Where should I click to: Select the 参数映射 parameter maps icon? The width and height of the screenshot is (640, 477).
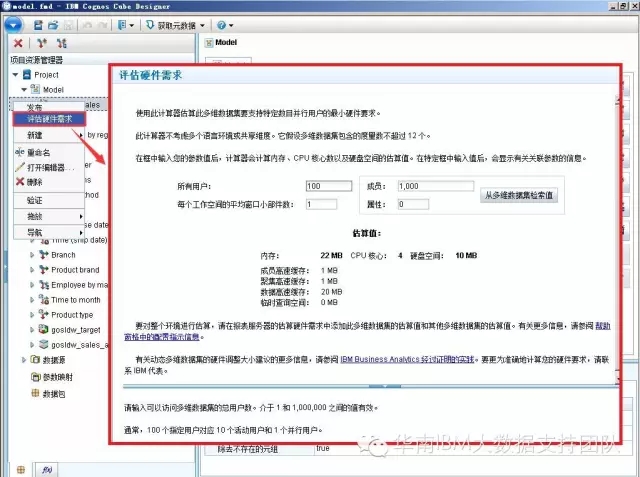pos(36,377)
